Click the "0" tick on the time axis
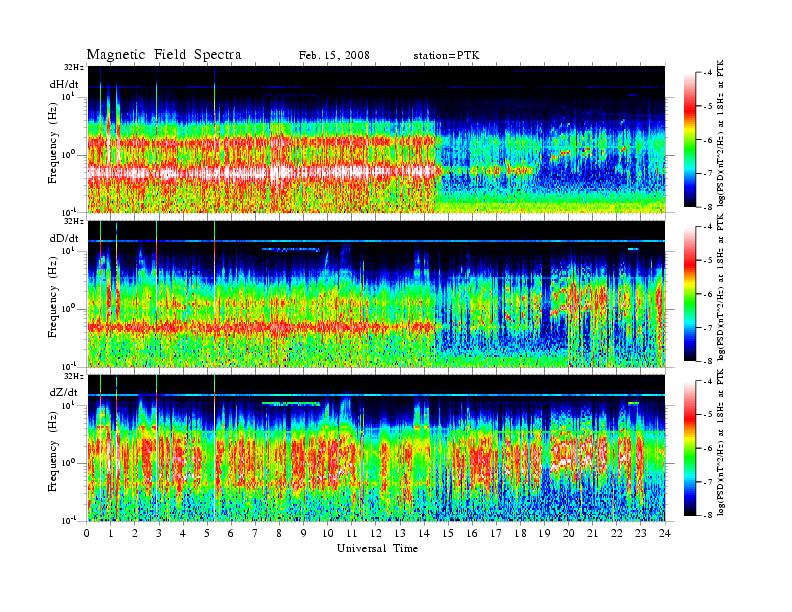 click(87, 533)
